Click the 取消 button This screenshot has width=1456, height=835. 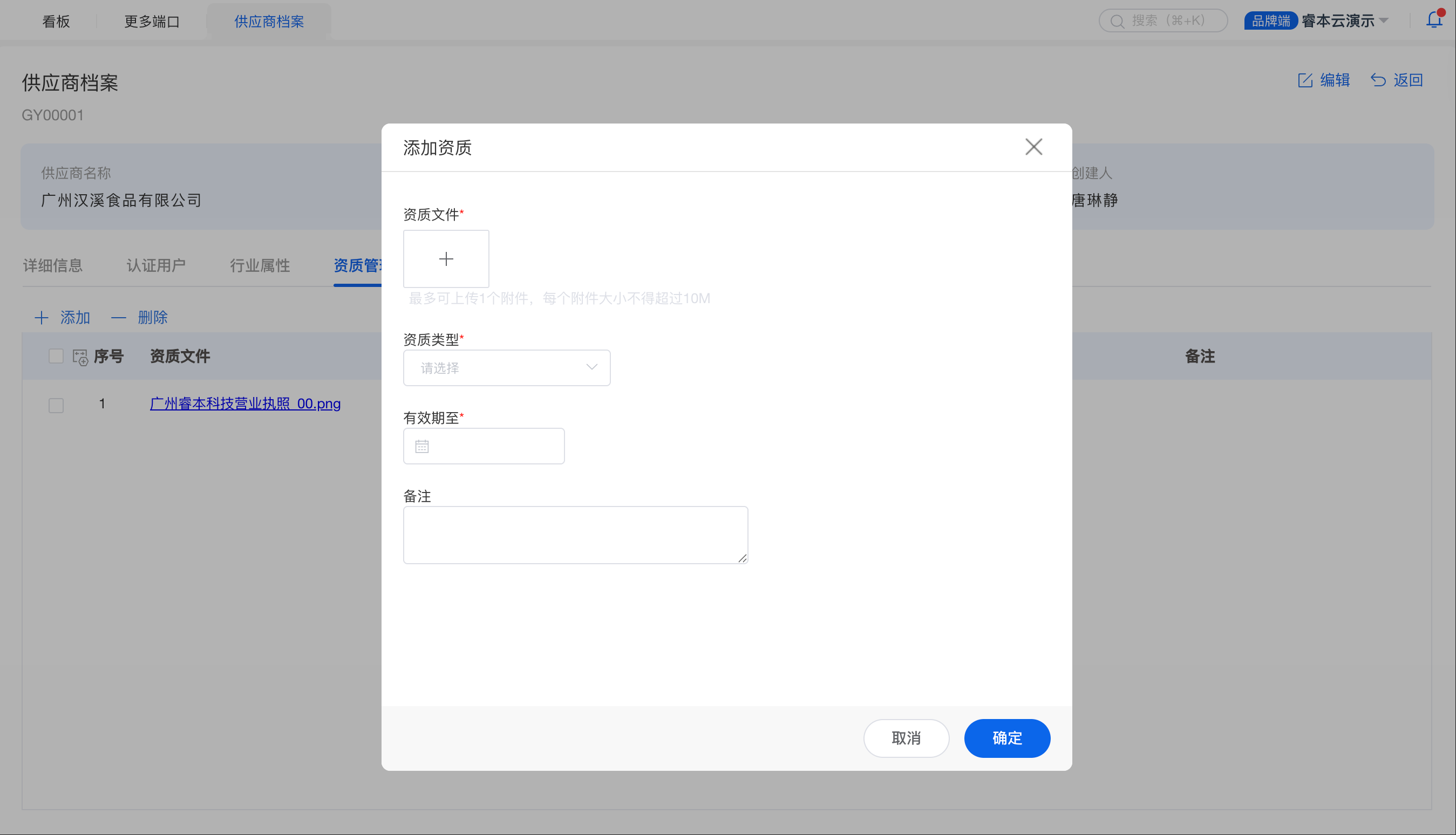[906, 737]
